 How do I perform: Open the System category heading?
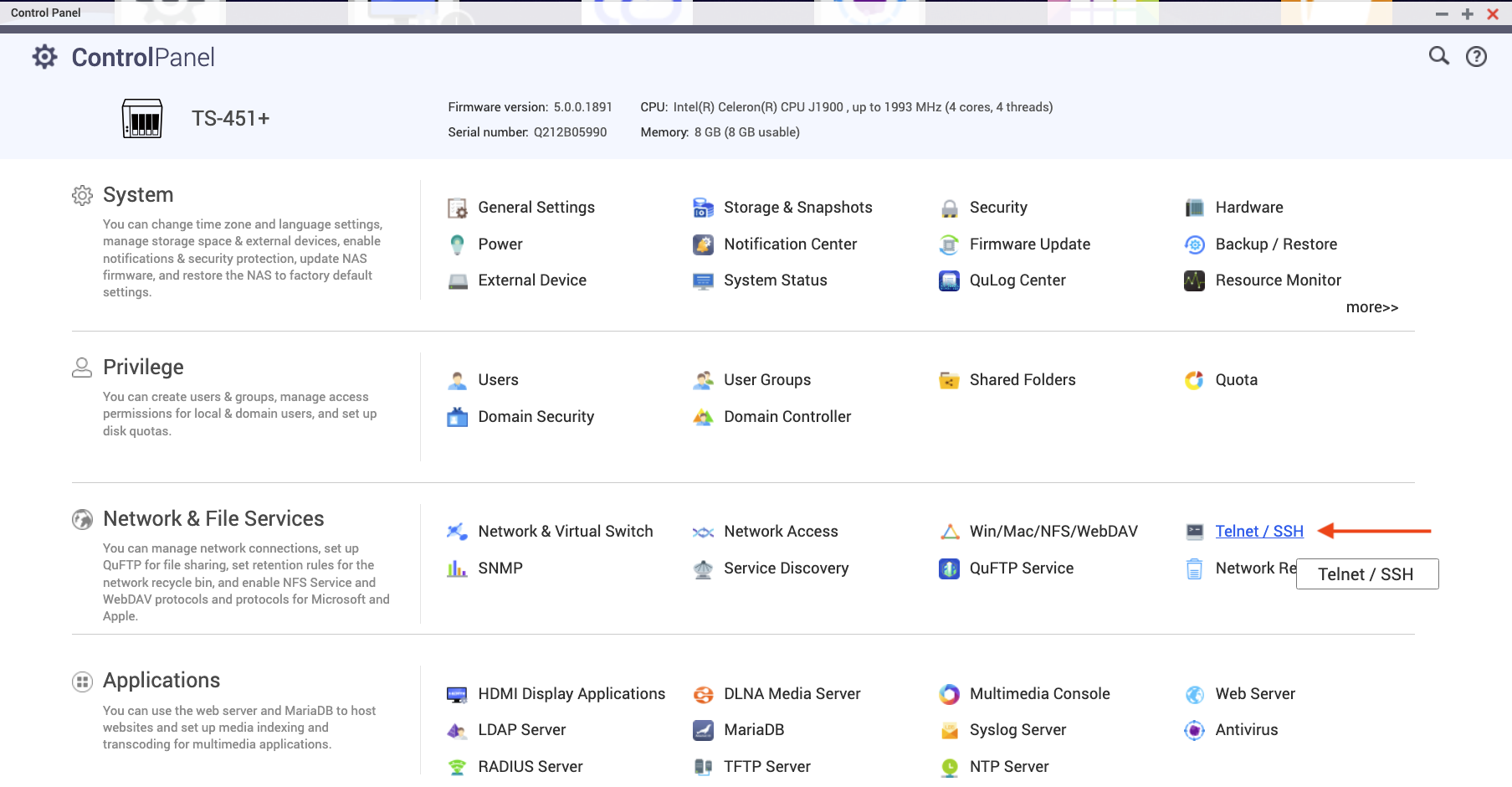138,195
